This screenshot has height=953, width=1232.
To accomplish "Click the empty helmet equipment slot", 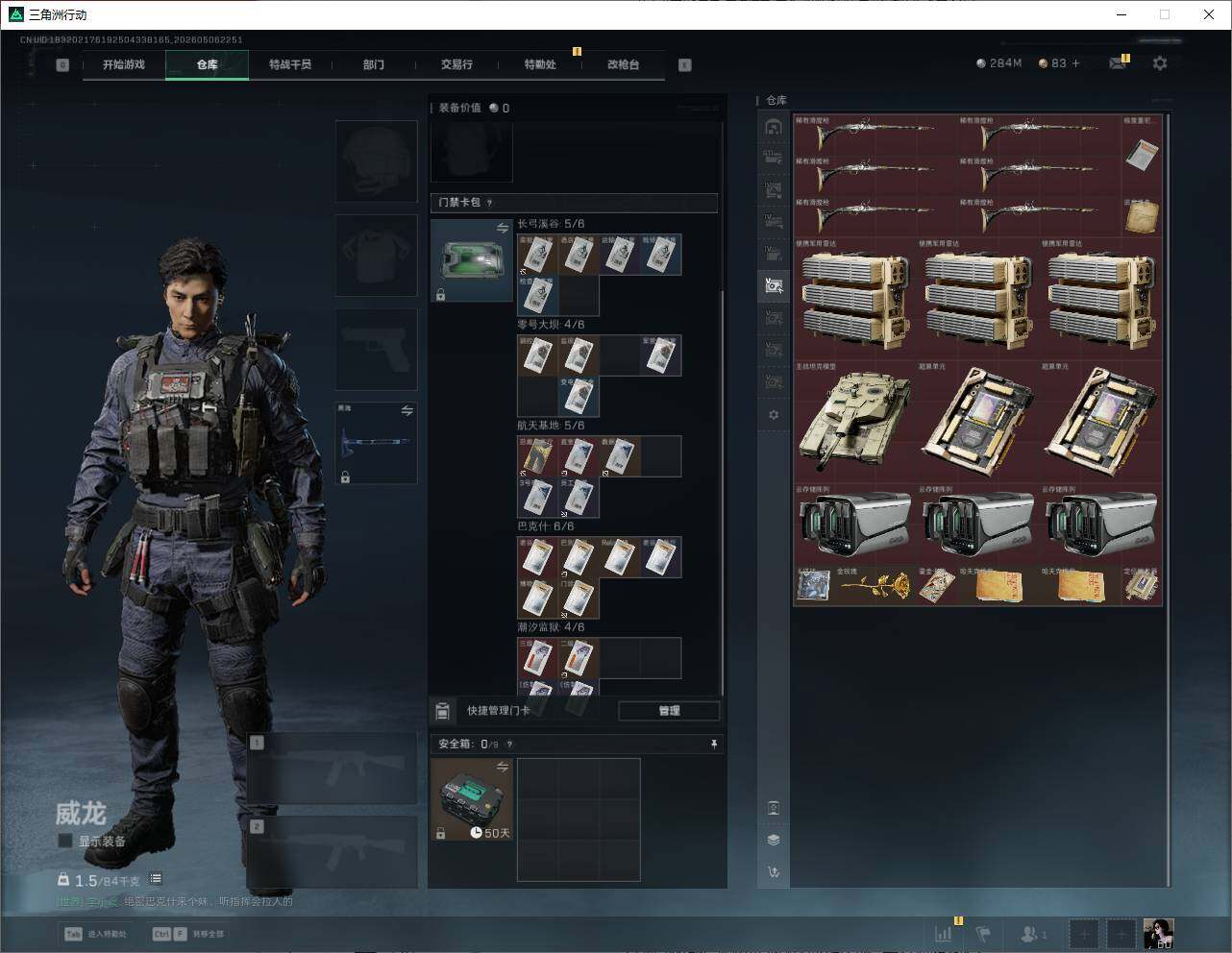I will pos(376,160).
